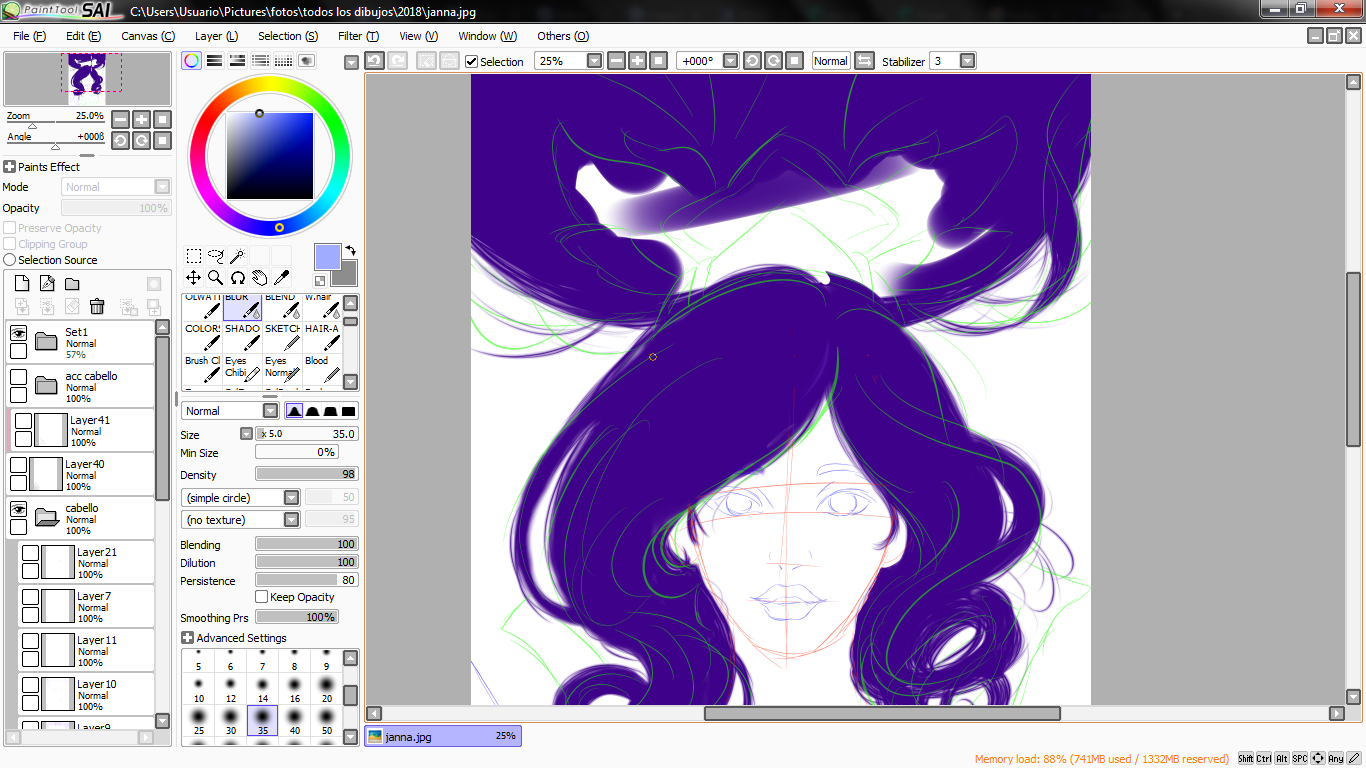
Task: Open the File menu
Action: [x=29, y=36]
